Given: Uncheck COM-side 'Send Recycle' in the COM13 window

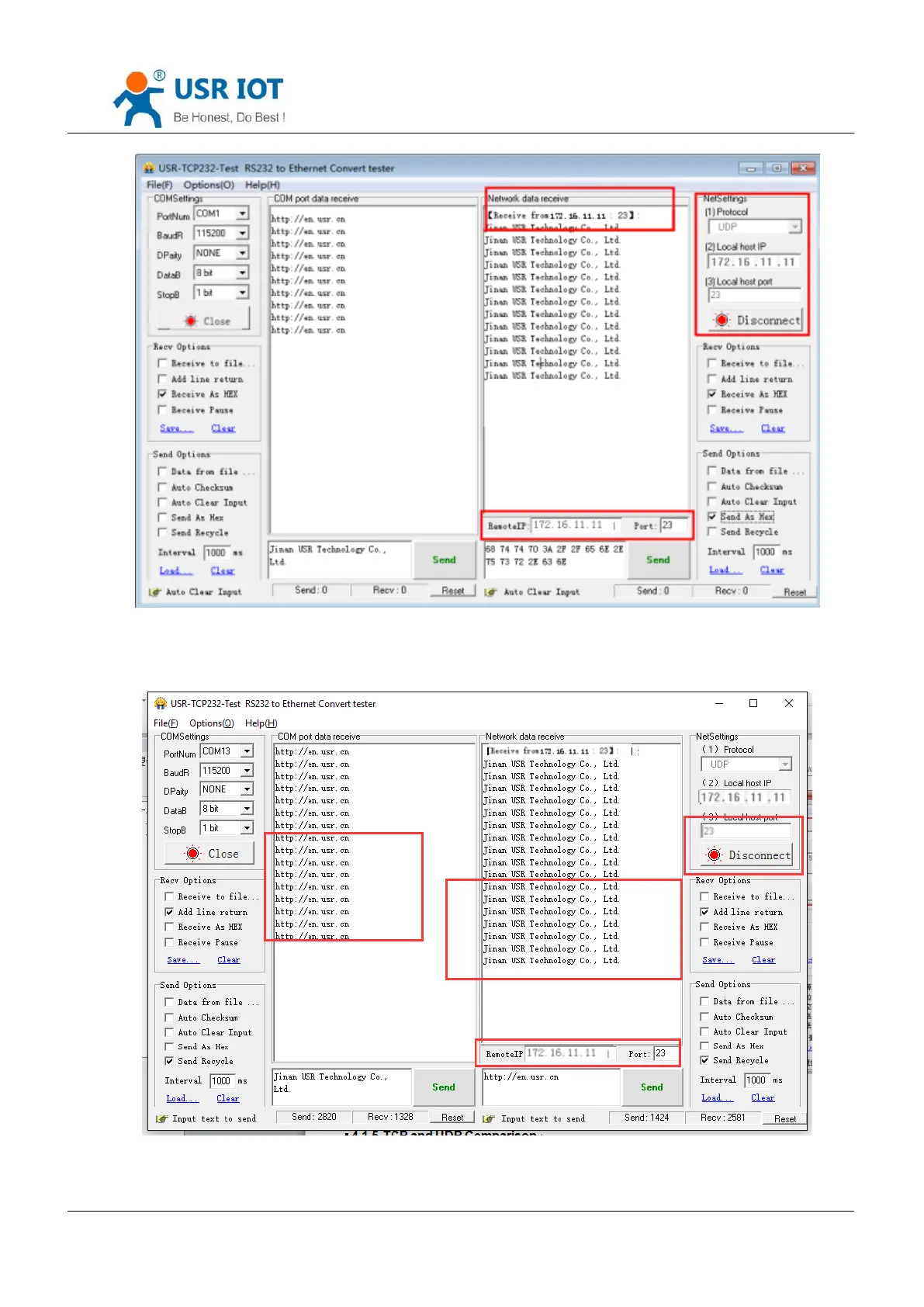Looking at the screenshot, I should coord(169,1062).
